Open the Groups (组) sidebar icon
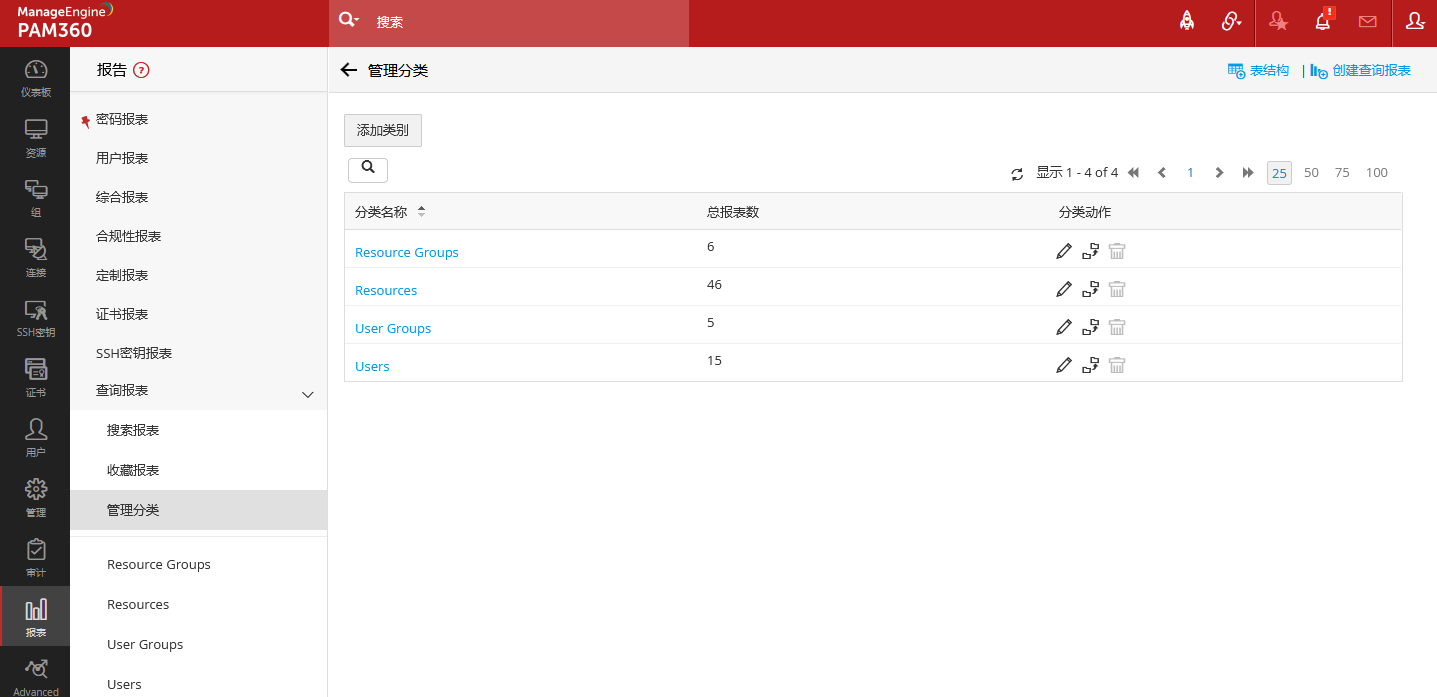Viewport: 1437px width, 697px height. tap(35, 198)
